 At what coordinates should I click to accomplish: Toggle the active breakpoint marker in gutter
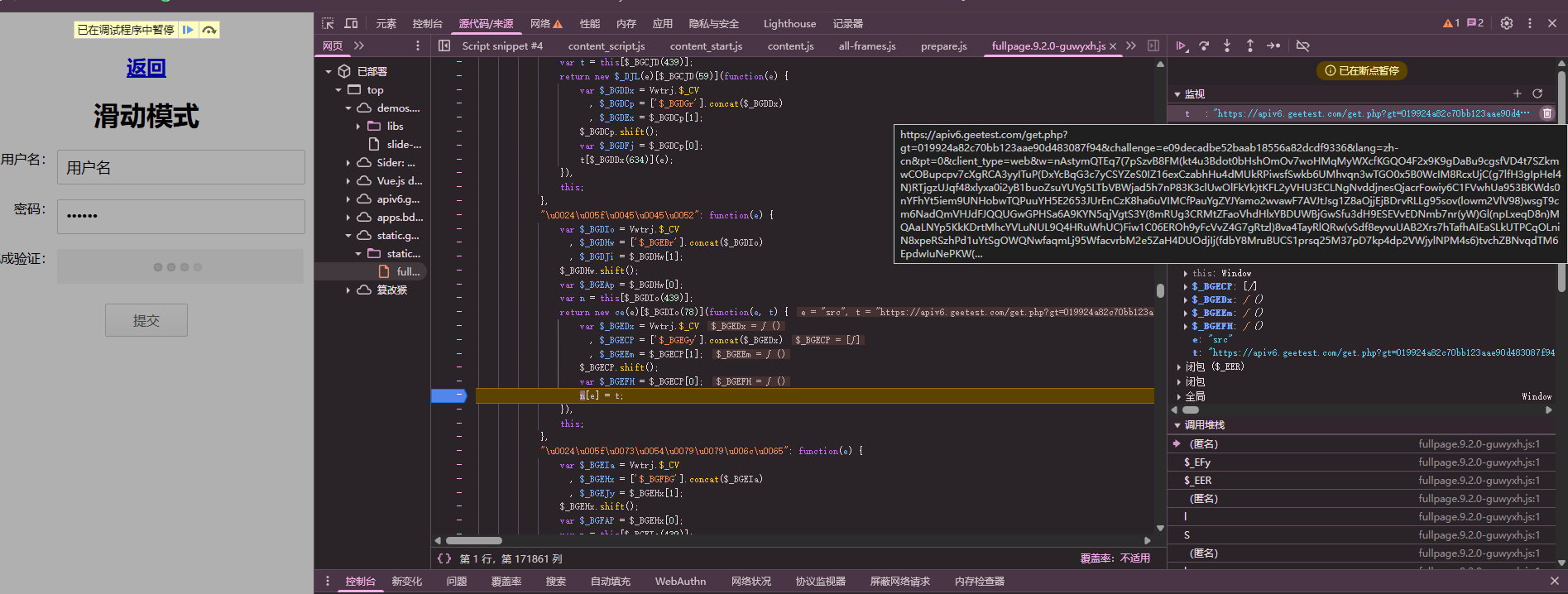(x=449, y=395)
